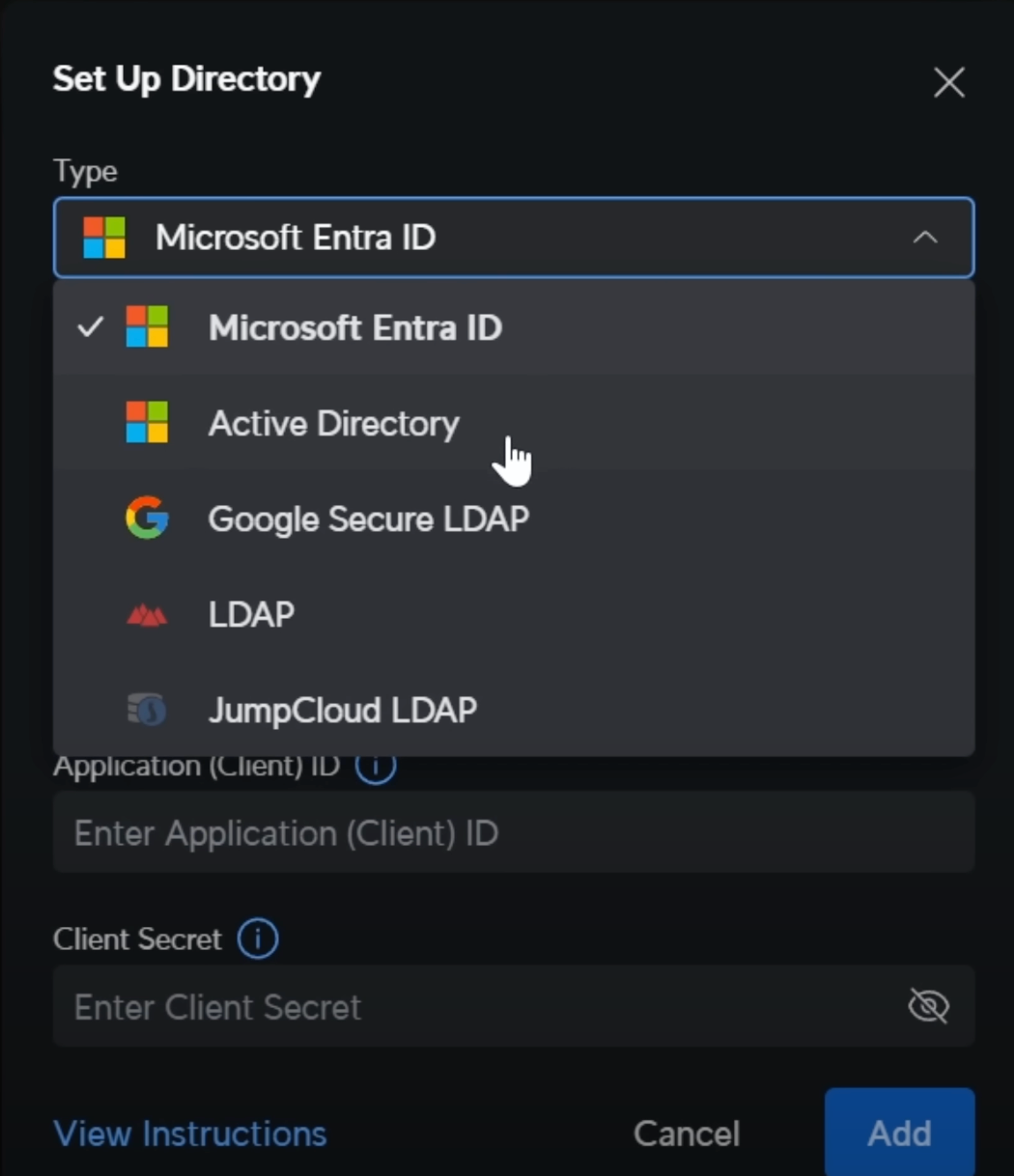The width and height of the screenshot is (1014, 1176).
Task: Choose Active Directory from the list
Action: pyautogui.click(x=514, y=424)
